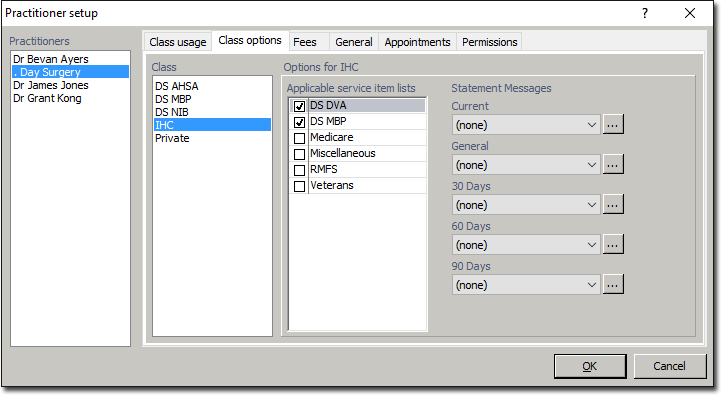
Task: Switch to the Class usage tab
Action: click(x=177, y=42)
